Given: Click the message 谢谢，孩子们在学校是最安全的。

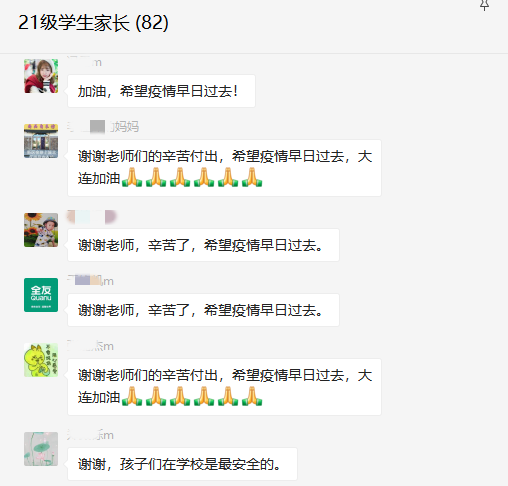Looking at the screenshot, I should click(182, 464).
